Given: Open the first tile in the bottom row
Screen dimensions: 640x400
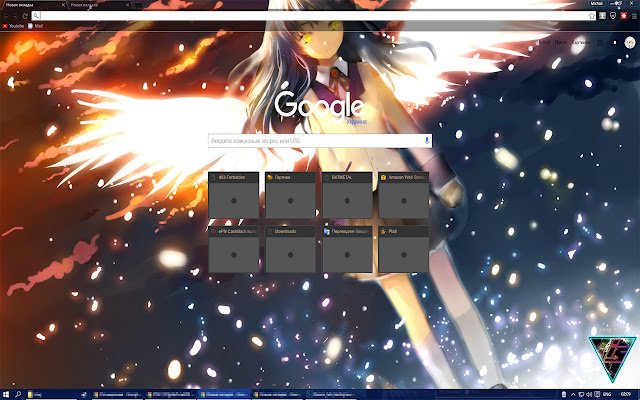Looking at the screenshot, I should tap(233, 249).
